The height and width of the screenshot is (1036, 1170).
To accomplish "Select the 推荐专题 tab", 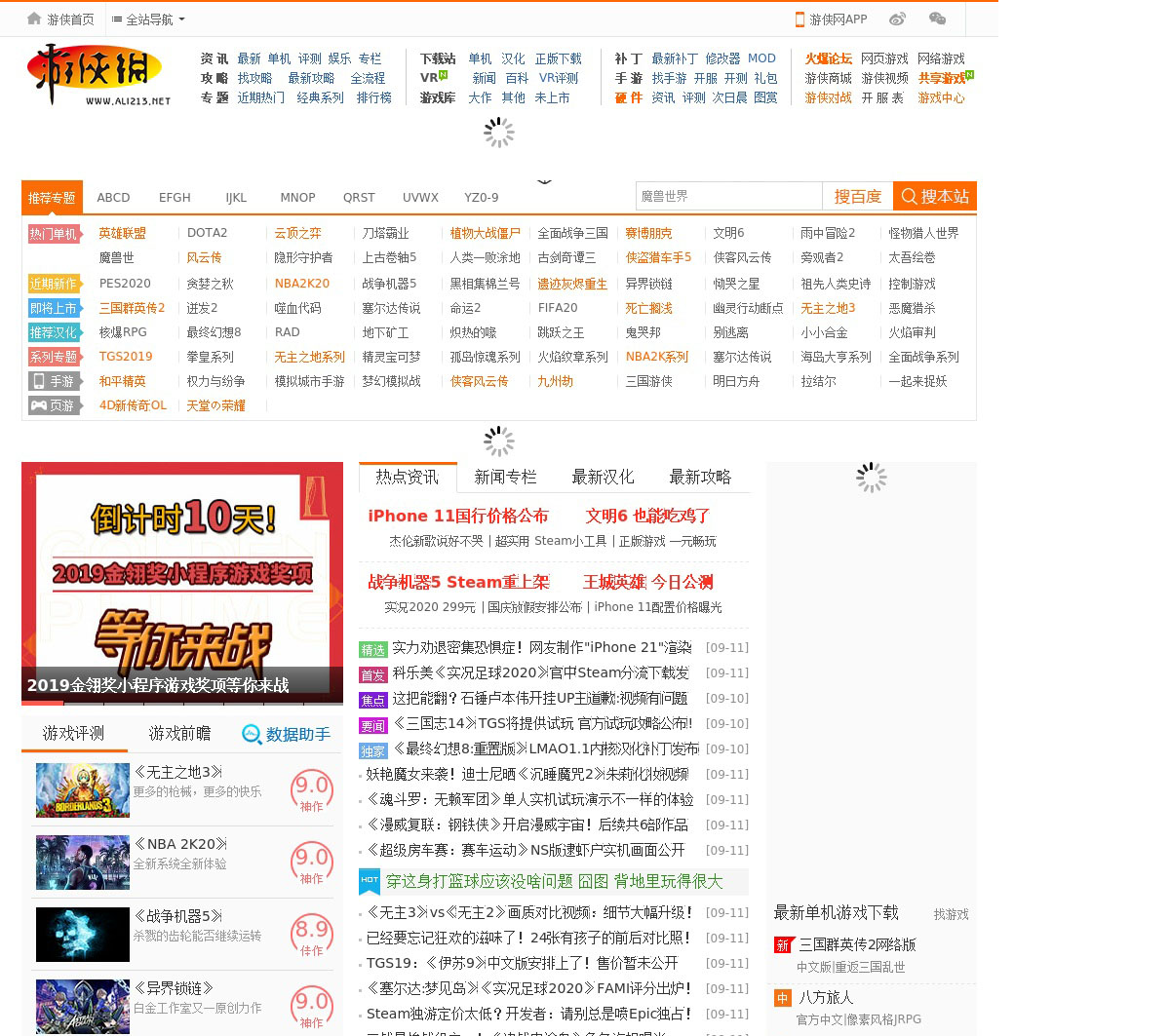I will coord(52,197).
